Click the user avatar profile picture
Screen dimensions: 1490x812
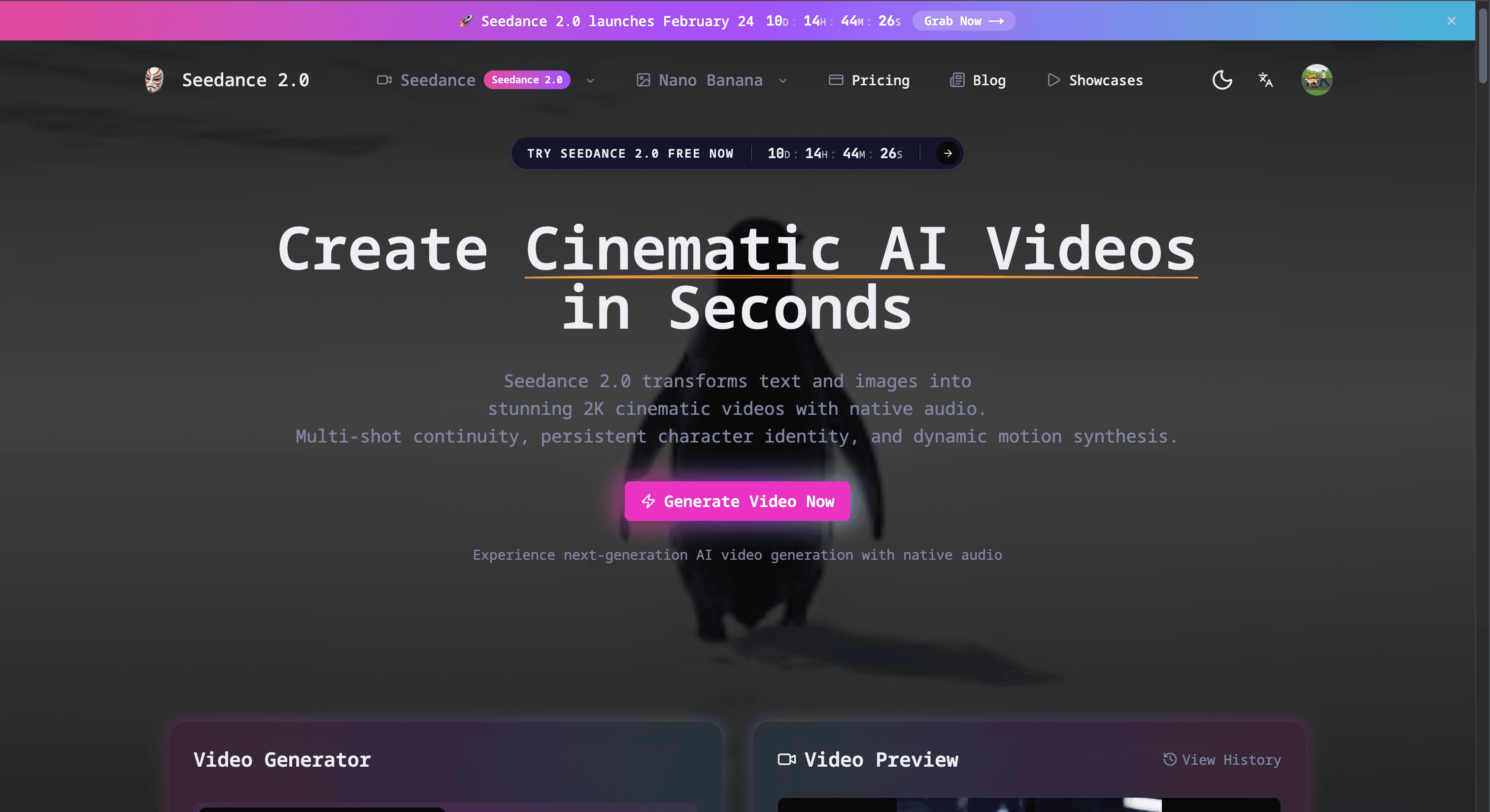coord(1317,80)
